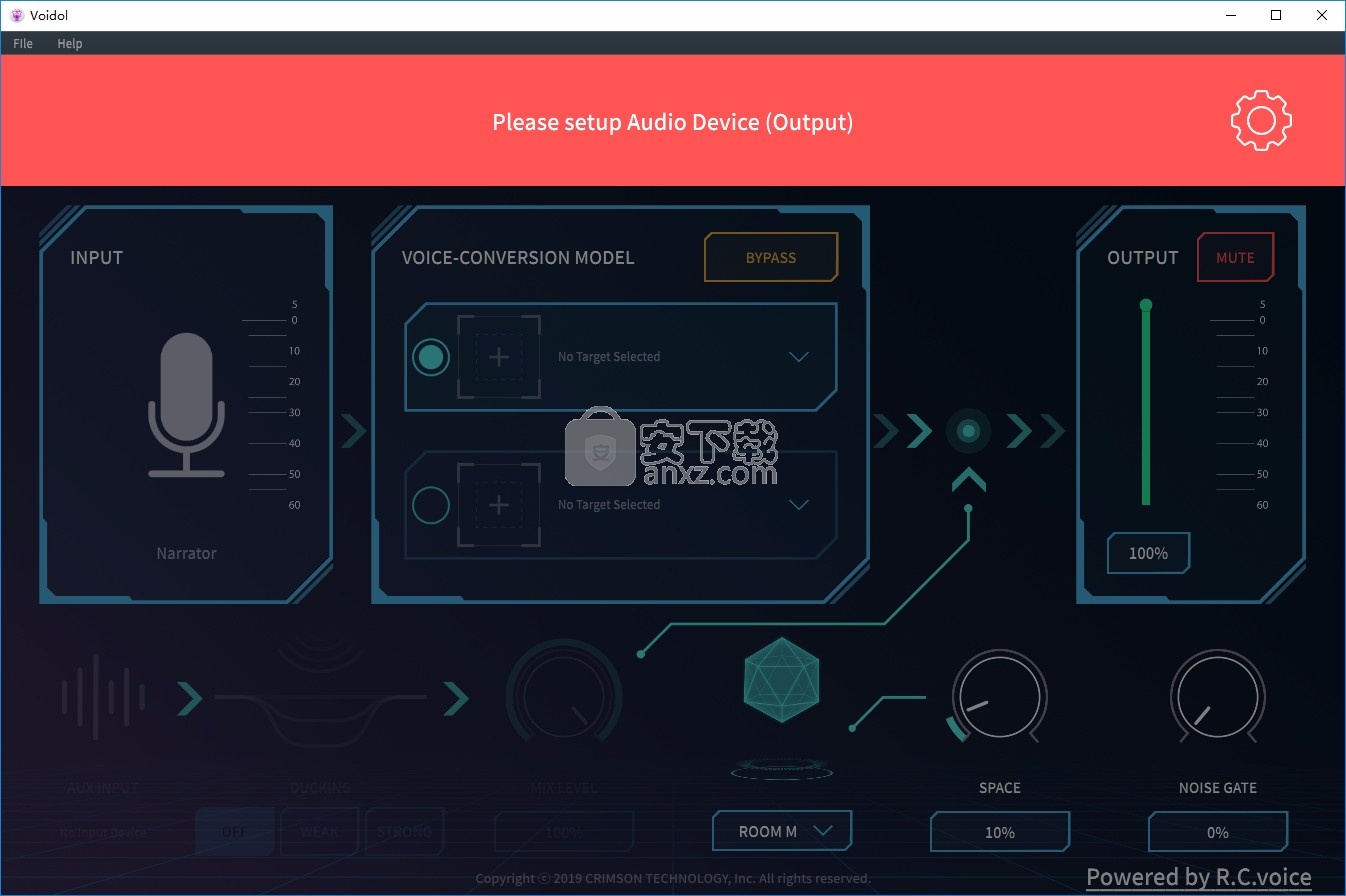The image size is (1346, 896).
Task: Click the upward chevron below the node
Action: tap(969, 481)
